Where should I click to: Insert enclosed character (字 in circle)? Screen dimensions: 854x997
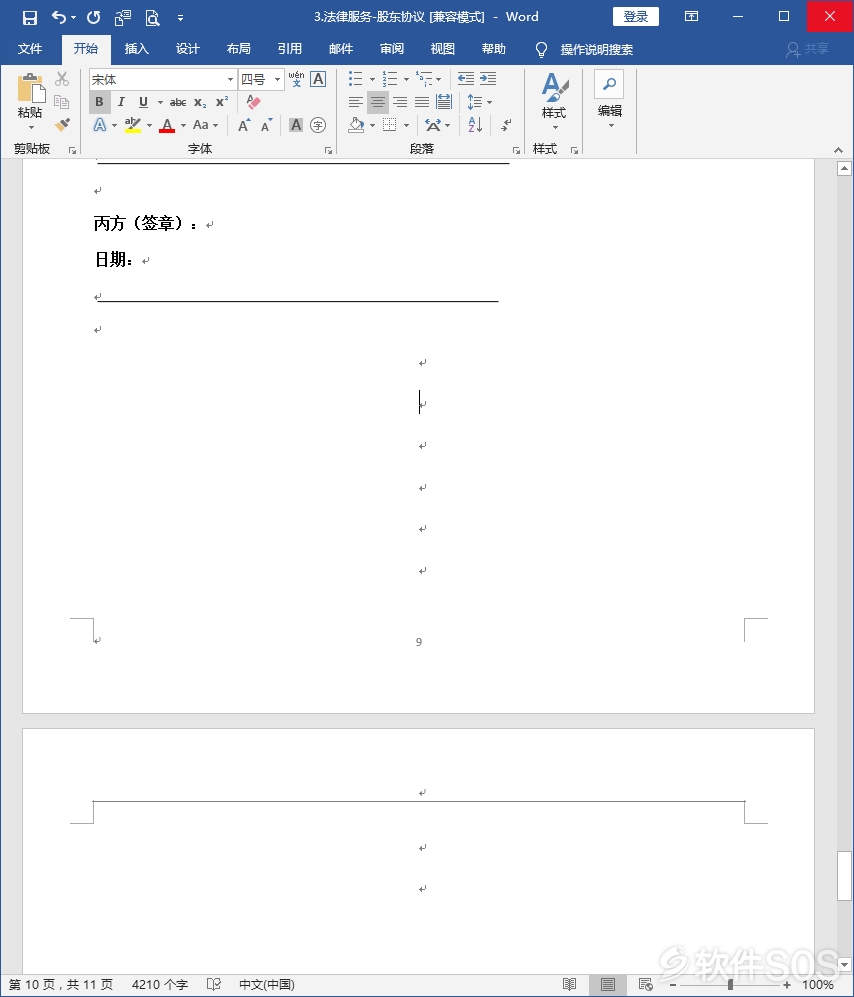(318, 125)
